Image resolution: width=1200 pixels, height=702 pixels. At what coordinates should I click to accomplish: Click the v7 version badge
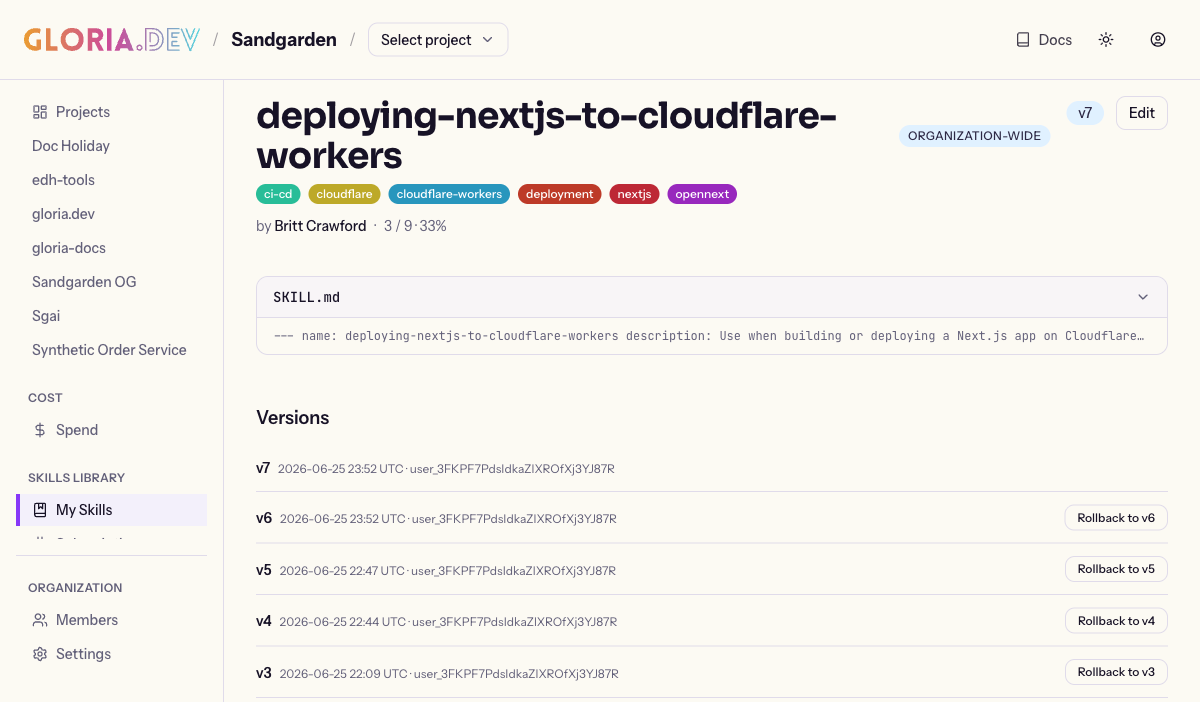pyautogui.click(x=1085, y=113)
